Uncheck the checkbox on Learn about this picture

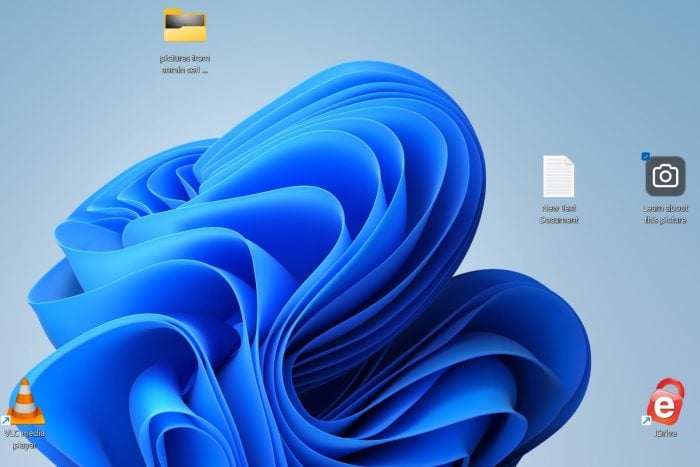pos(645,156)
